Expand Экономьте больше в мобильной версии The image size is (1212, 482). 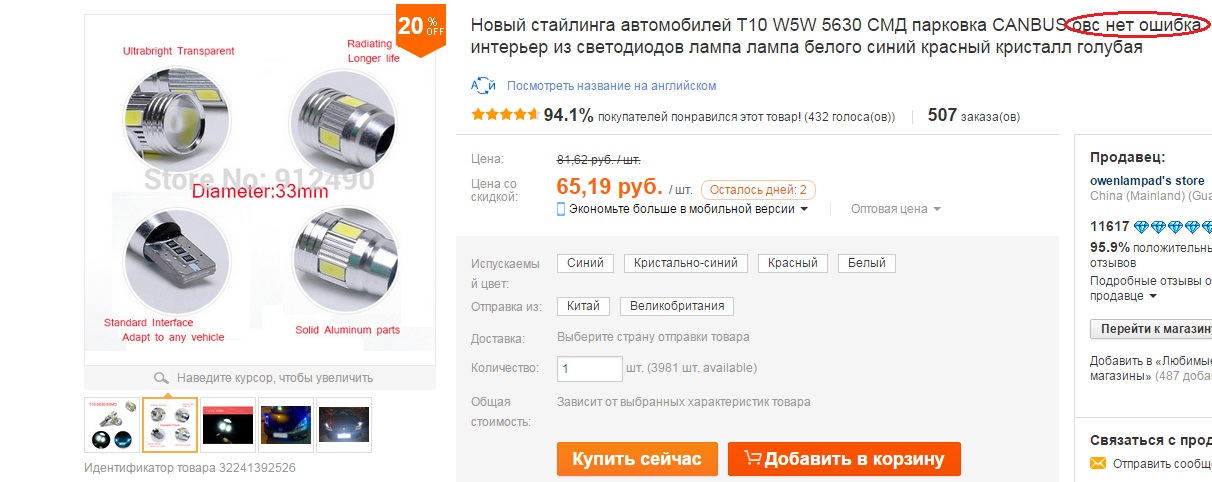[682, 209]
